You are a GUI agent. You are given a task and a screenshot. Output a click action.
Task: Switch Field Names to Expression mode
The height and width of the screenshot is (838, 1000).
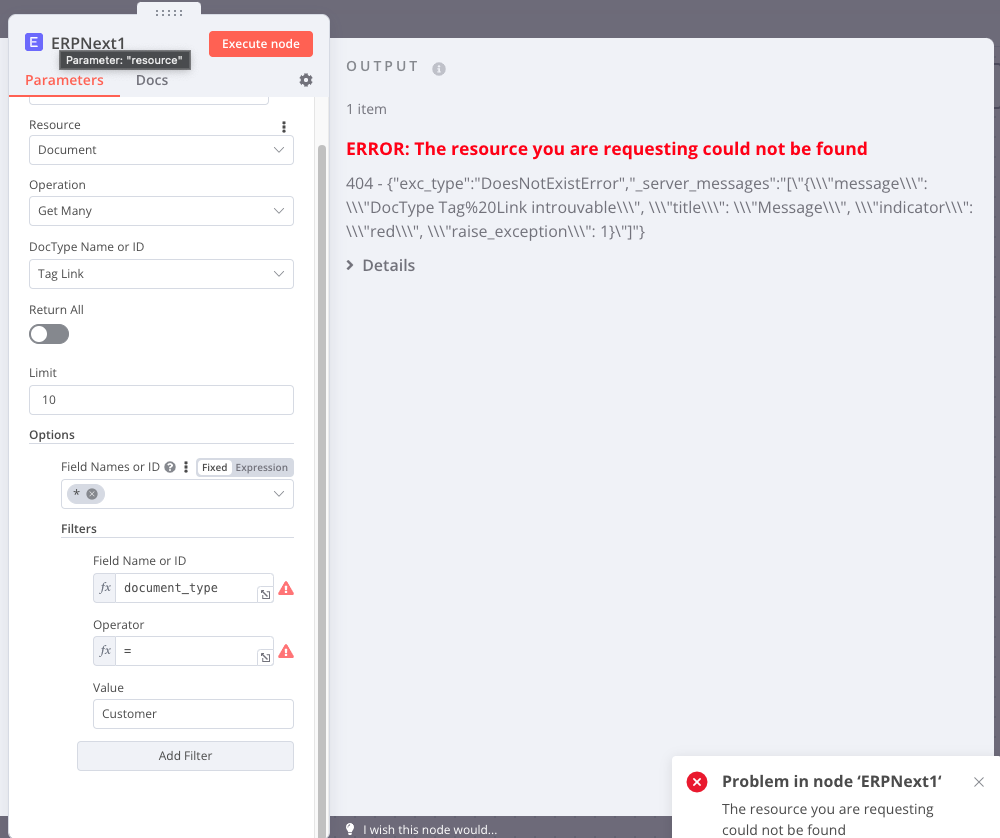pos(261,467)
